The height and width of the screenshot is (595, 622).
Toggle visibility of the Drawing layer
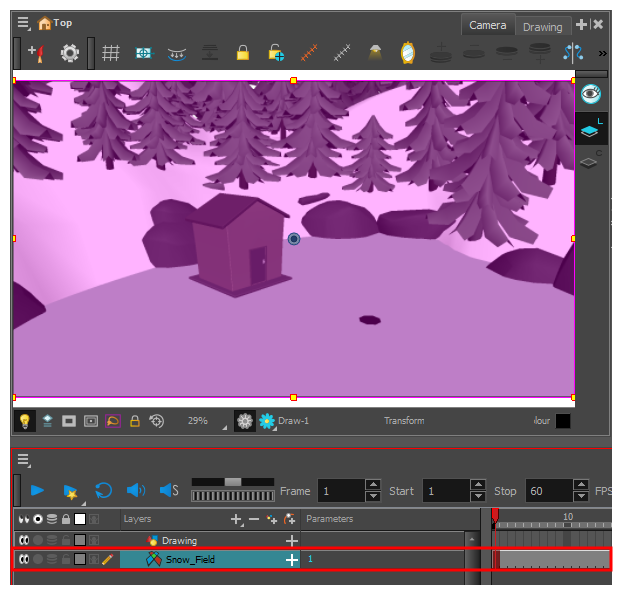pyautogui.click(x=22, y=541)
